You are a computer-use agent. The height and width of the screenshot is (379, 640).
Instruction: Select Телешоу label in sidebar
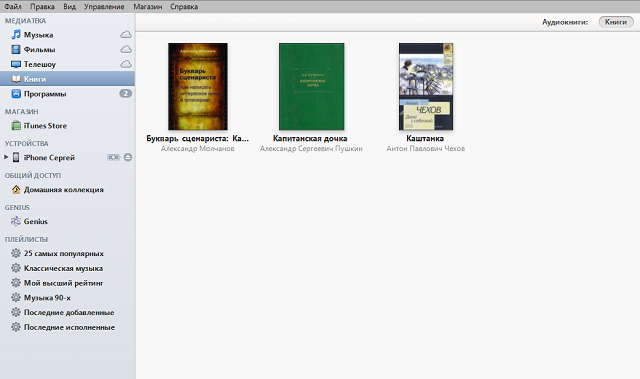tap(40, 64)
